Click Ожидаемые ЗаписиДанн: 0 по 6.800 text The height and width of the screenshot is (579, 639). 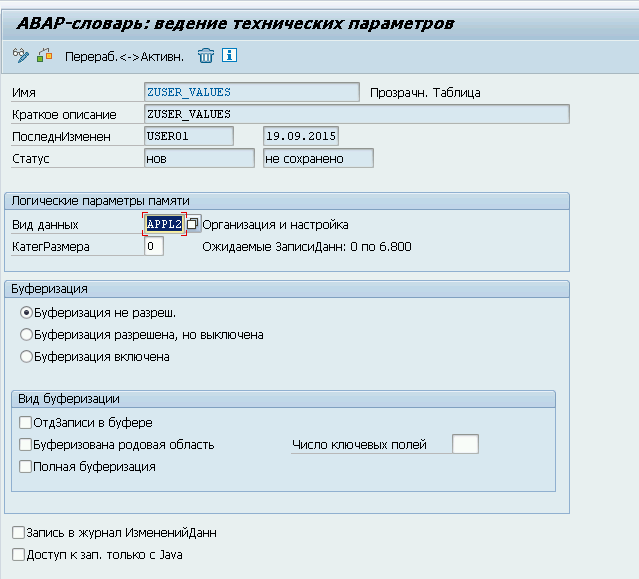(x=307, y=247)
